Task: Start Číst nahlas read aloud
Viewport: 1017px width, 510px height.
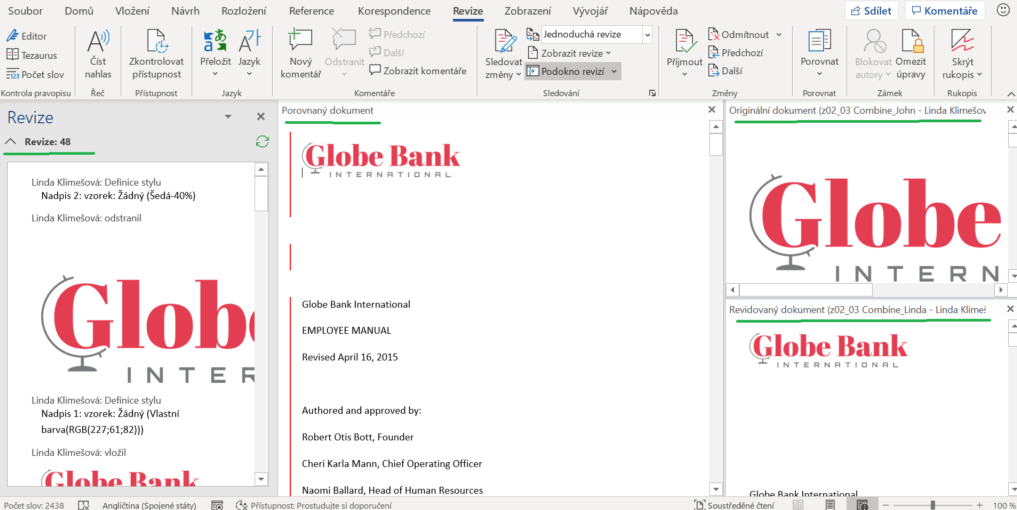Action: point(98,55)
